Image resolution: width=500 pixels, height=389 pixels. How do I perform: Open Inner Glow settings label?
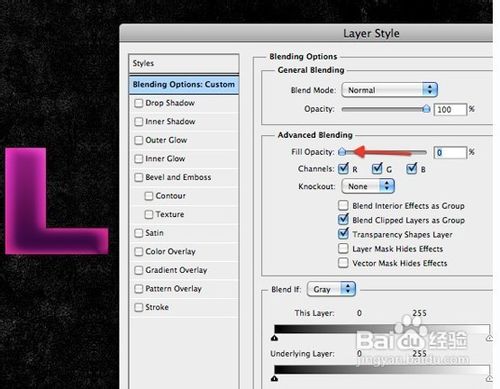click(x=165, y=159)
